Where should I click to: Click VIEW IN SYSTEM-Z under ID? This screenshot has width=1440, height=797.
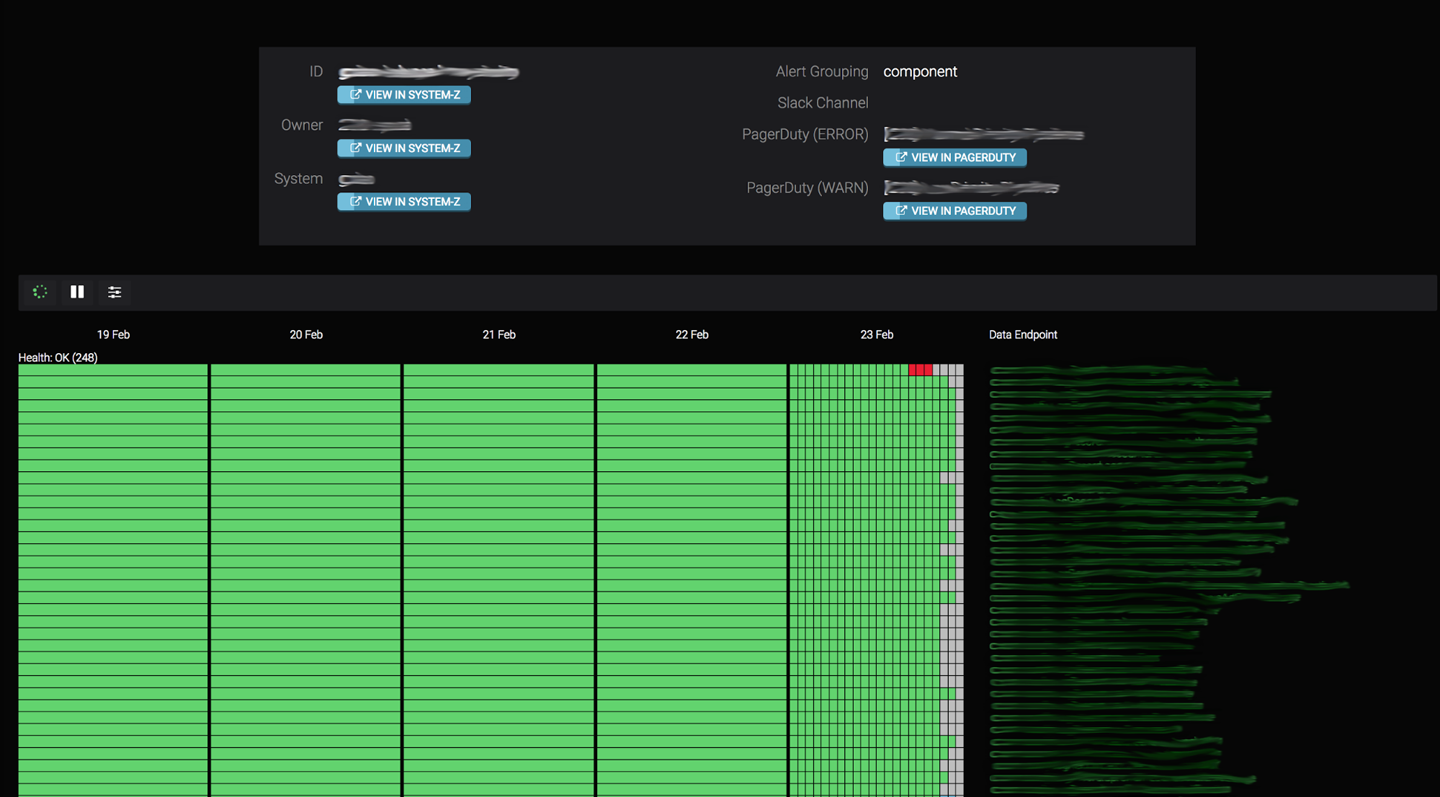[404, 95]
